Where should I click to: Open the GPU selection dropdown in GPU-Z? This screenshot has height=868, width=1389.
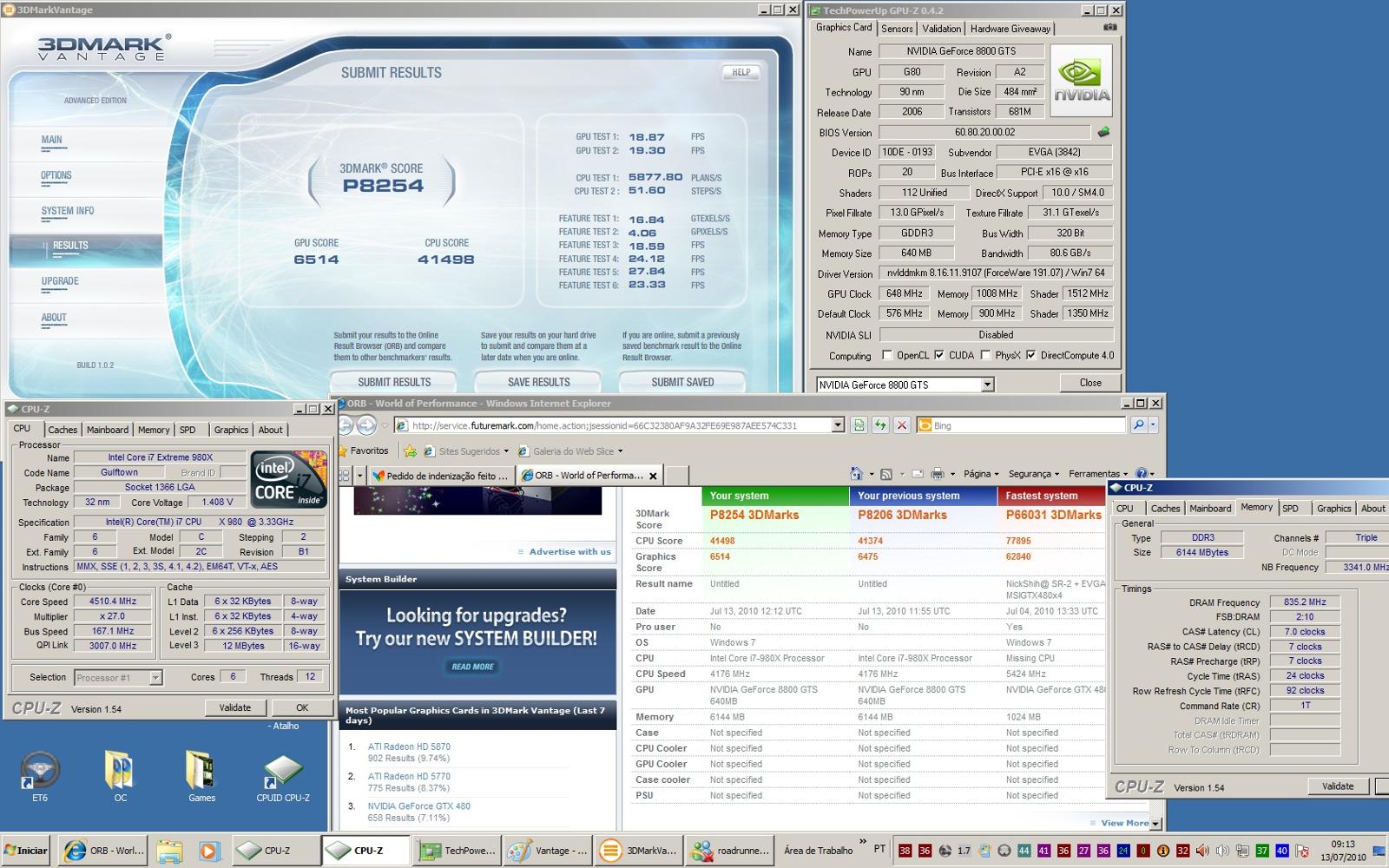987,385
